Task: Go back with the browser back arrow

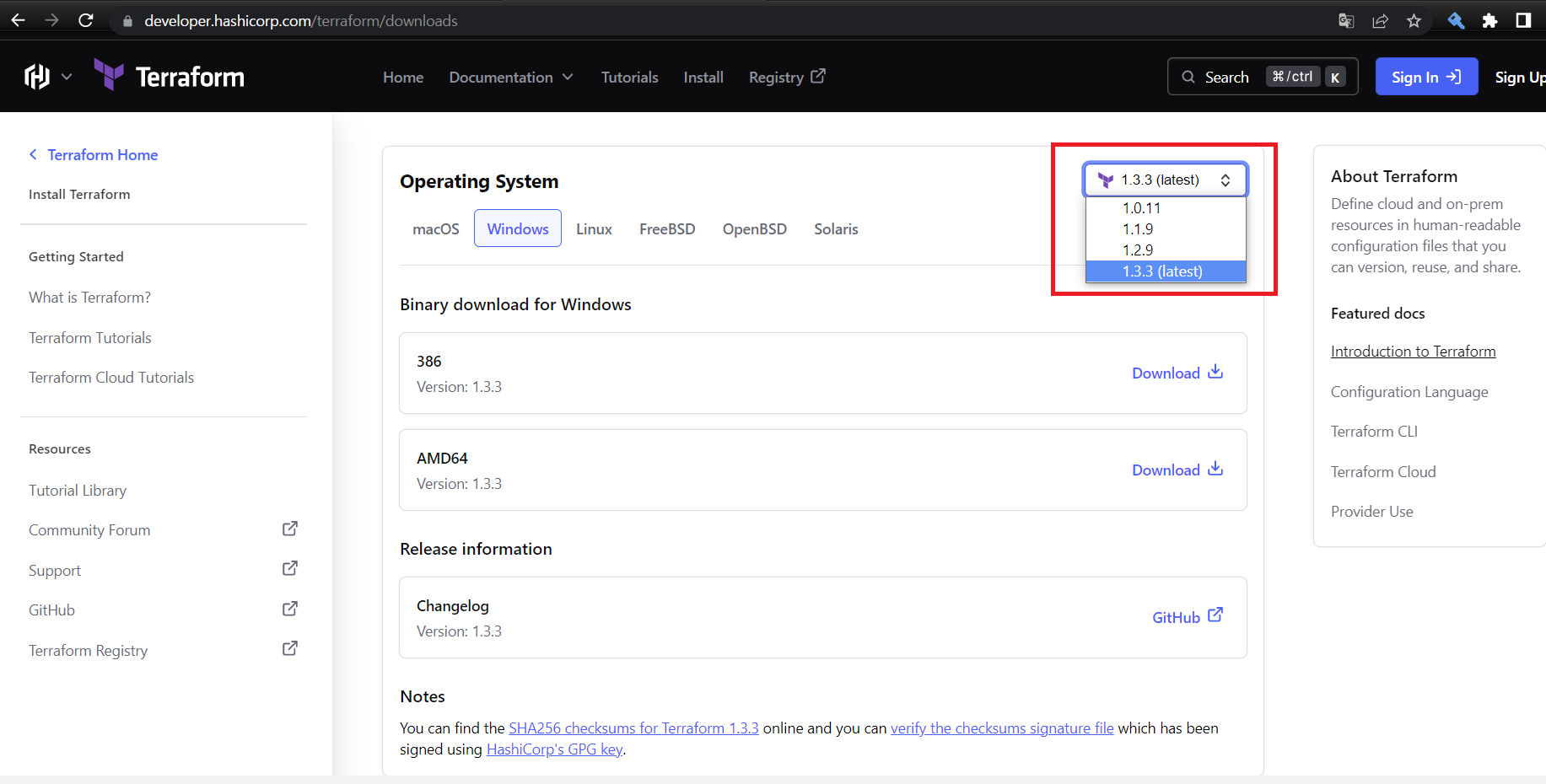Action: point(18,20)
